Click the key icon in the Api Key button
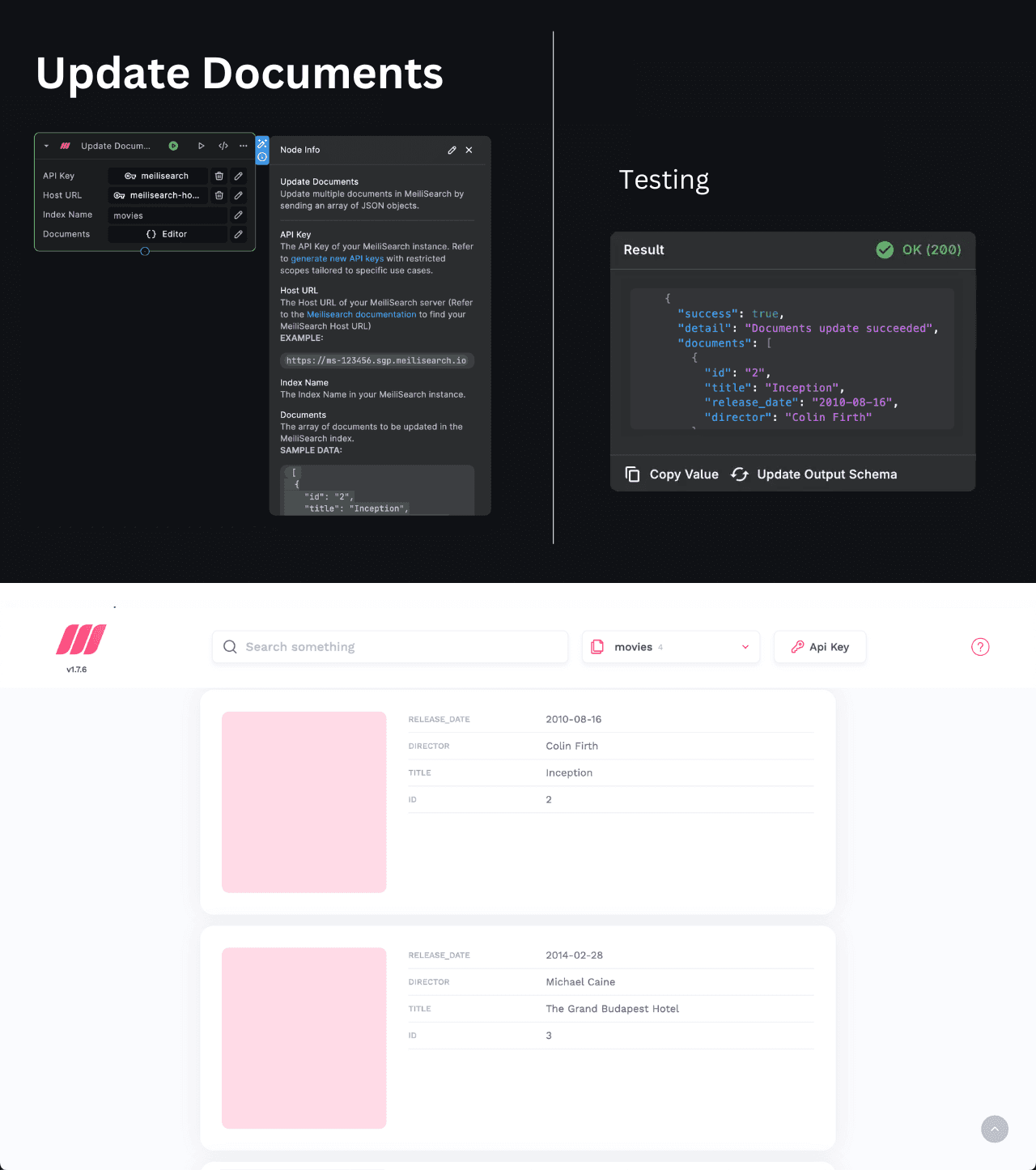Screen dimensions: 1036x1170 pyautogui.click(x=797, y=647)
